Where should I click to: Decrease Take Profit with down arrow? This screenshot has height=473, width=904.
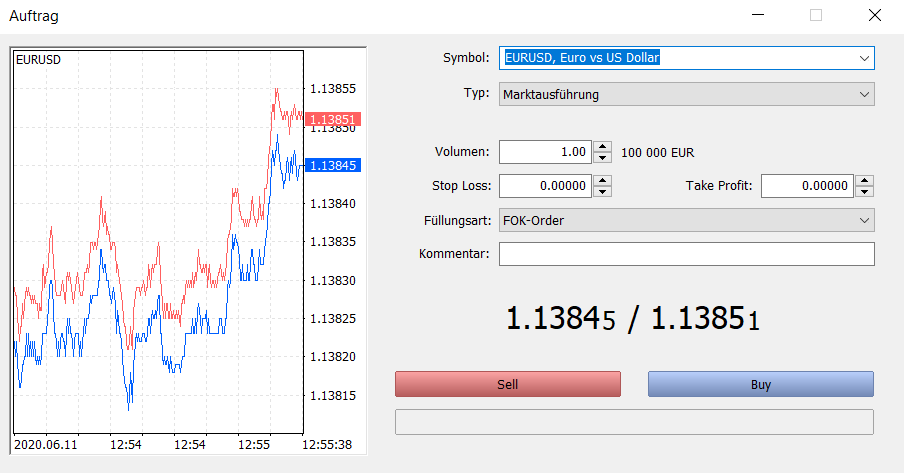point(864,192)
